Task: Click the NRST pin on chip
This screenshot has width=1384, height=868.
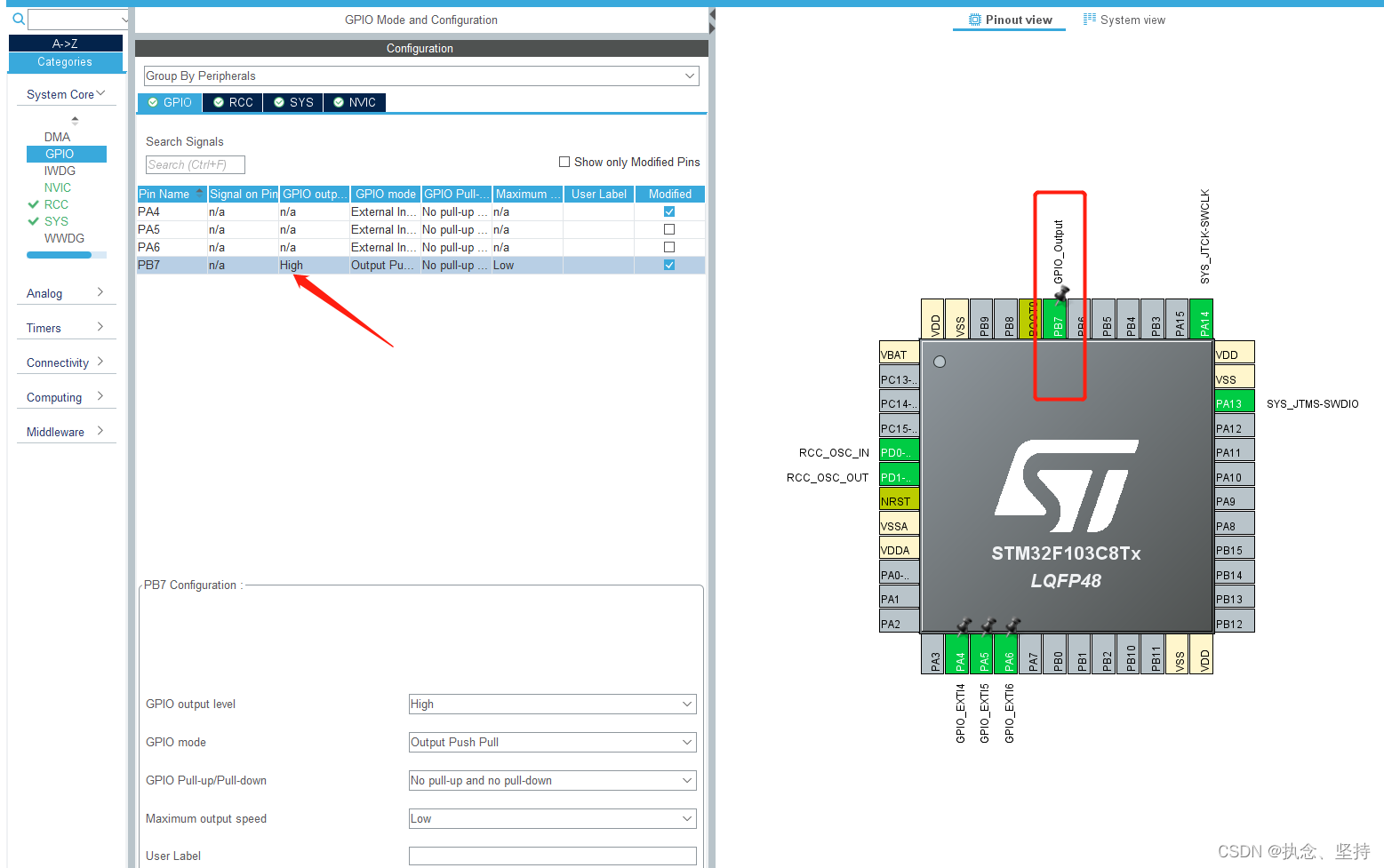Action: (899, 499)
